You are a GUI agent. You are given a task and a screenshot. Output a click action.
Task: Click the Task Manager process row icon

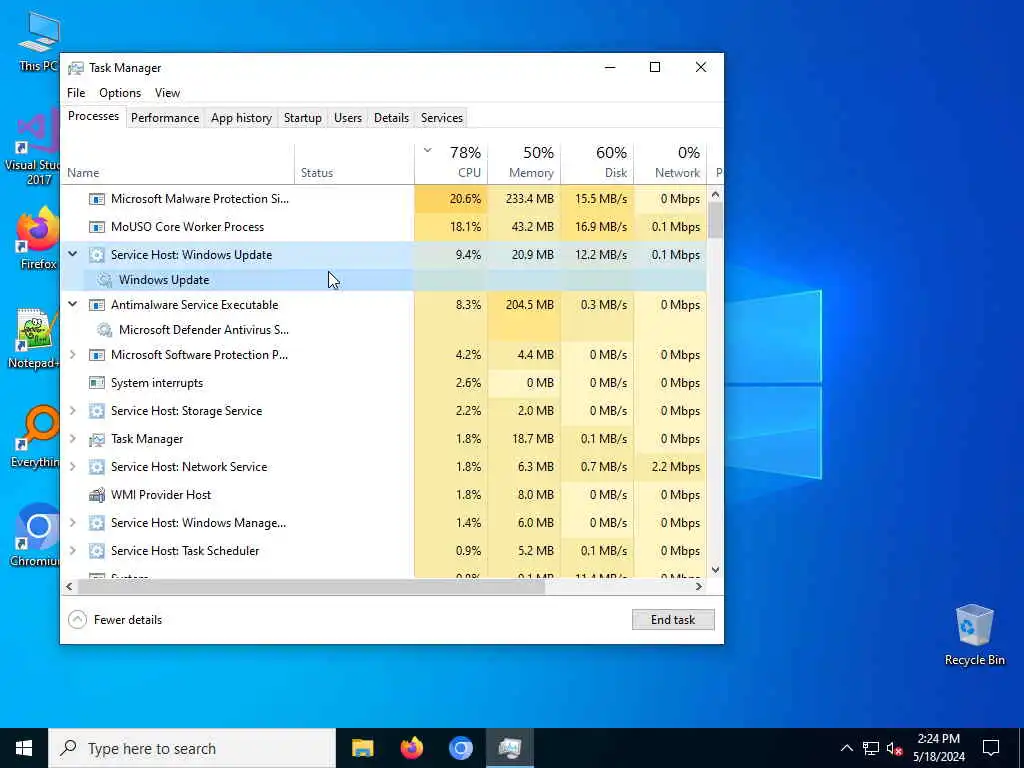click(97, 439)
